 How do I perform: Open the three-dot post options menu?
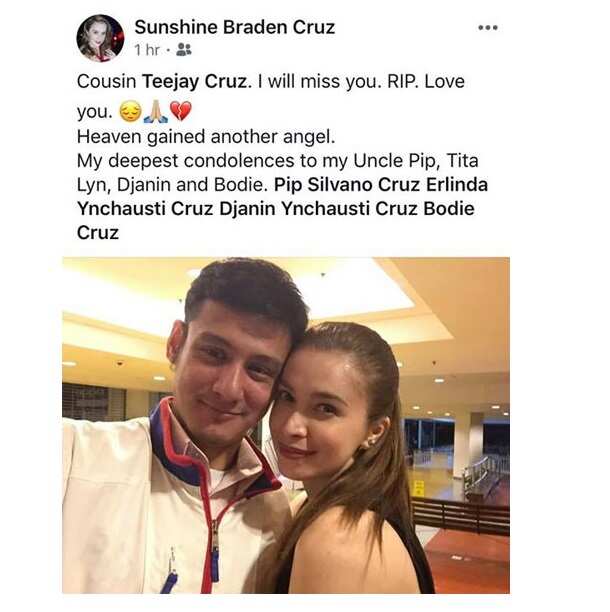488,28
